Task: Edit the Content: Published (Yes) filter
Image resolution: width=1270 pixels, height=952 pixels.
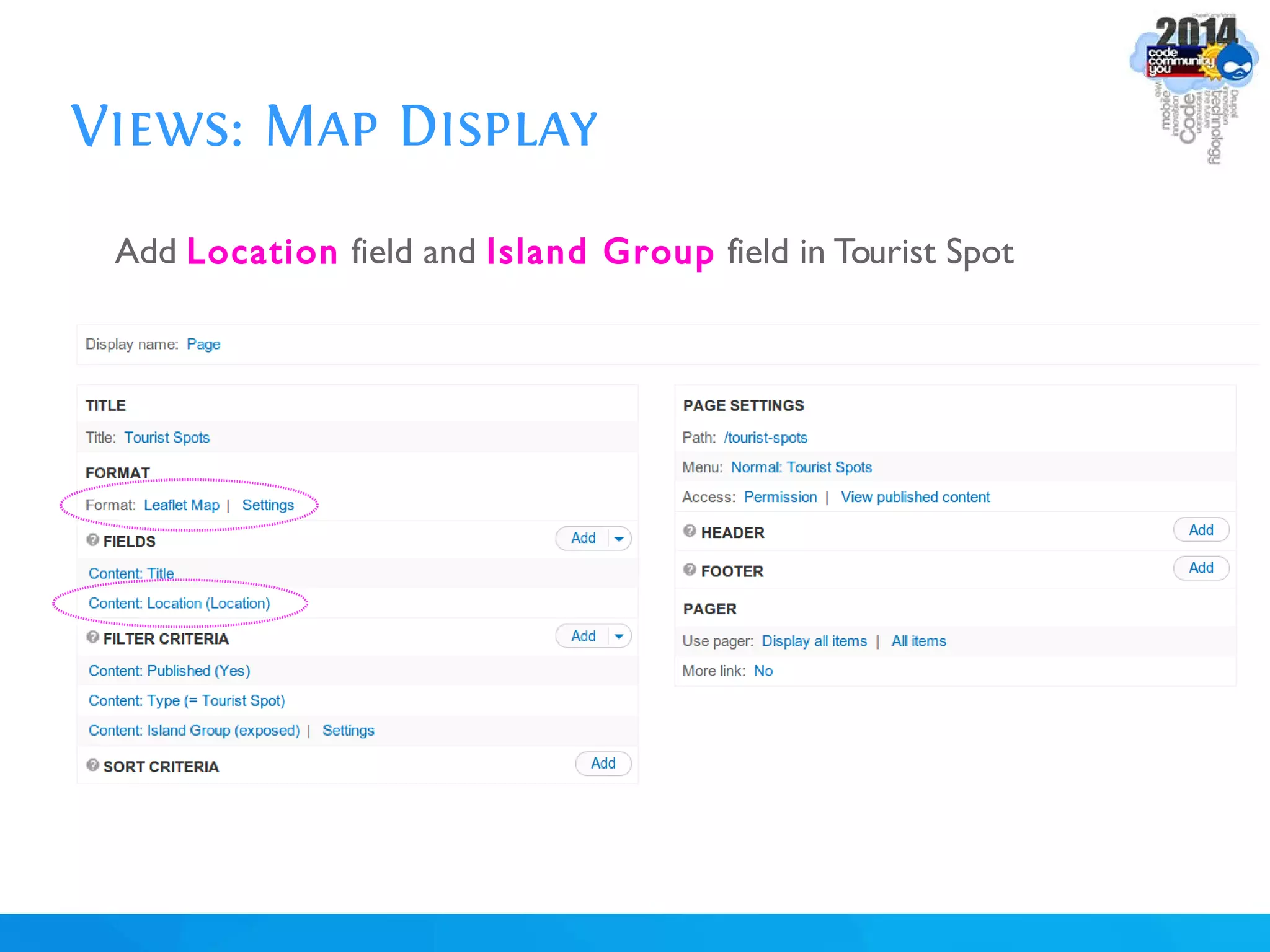Action: [x=169, y=671]
